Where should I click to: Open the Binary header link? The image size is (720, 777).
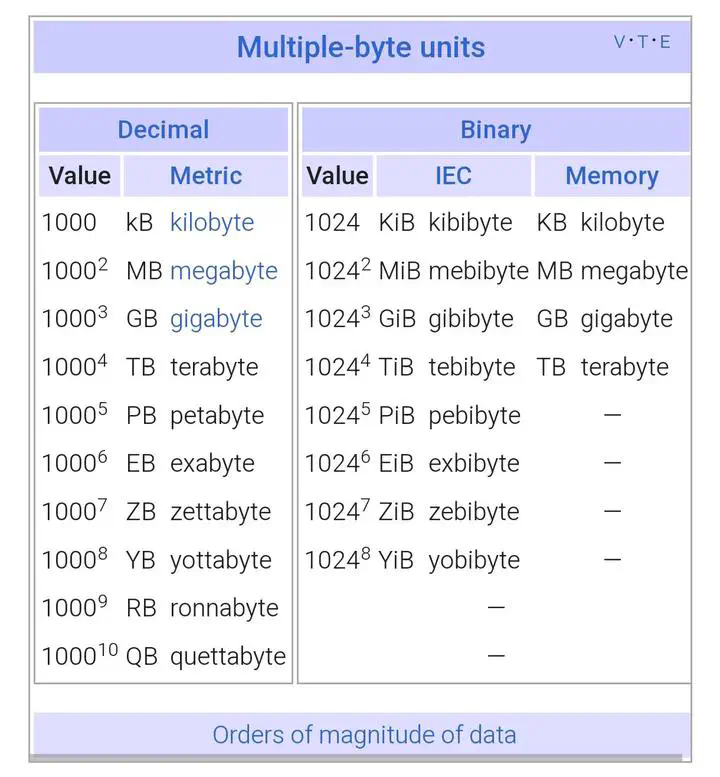495,130
